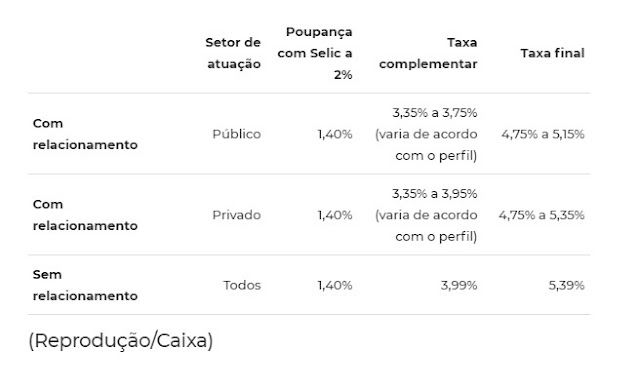Select the 1,40% value in Público row
This screenshot has width=639, height=390.
[335, 134]
